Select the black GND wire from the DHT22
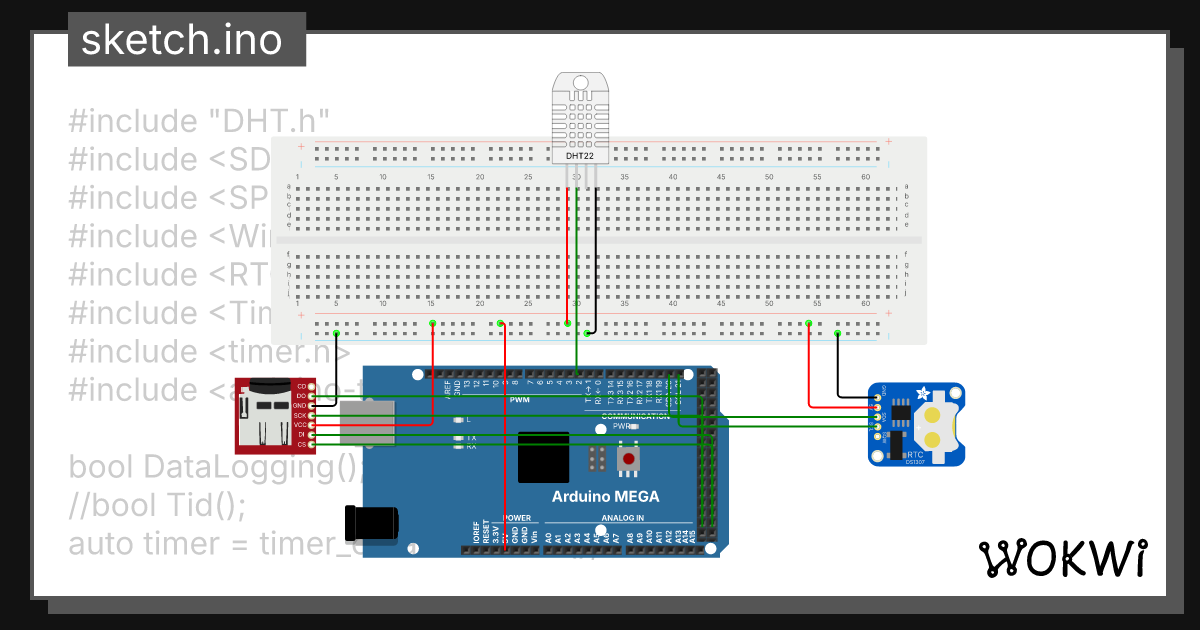This screenshot has height=630, width=1200. [x=594, y=250]
